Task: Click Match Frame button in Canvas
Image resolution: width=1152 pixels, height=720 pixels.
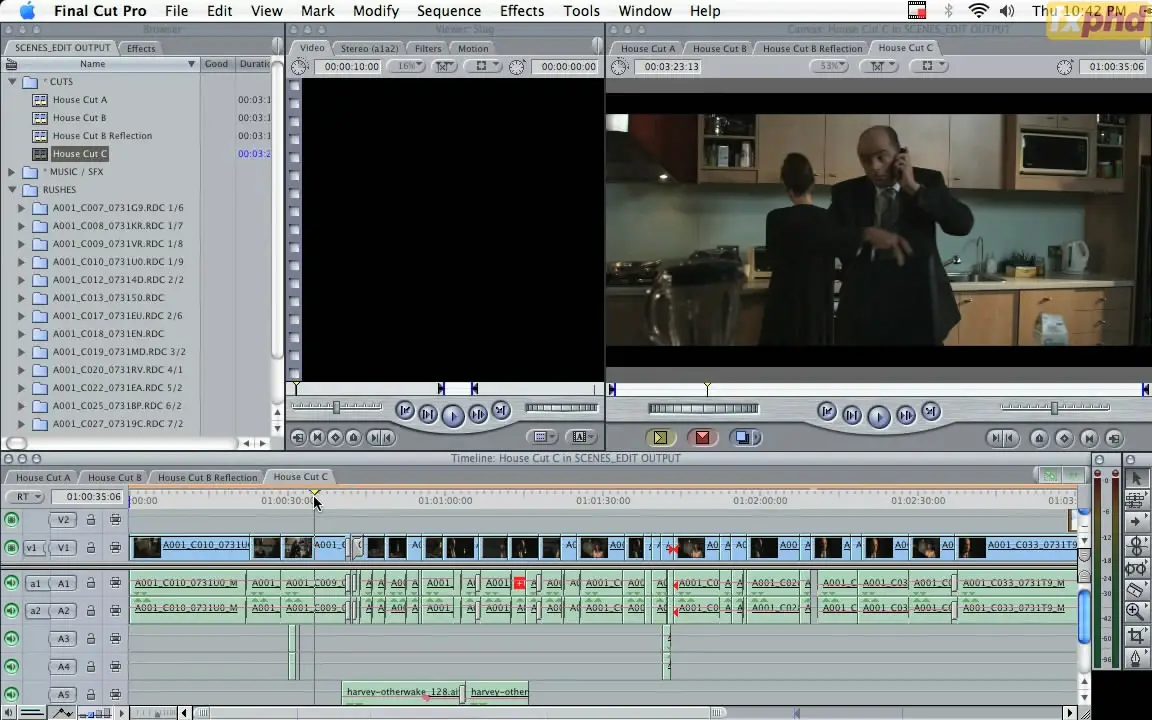Action: tap(1114, 439)
